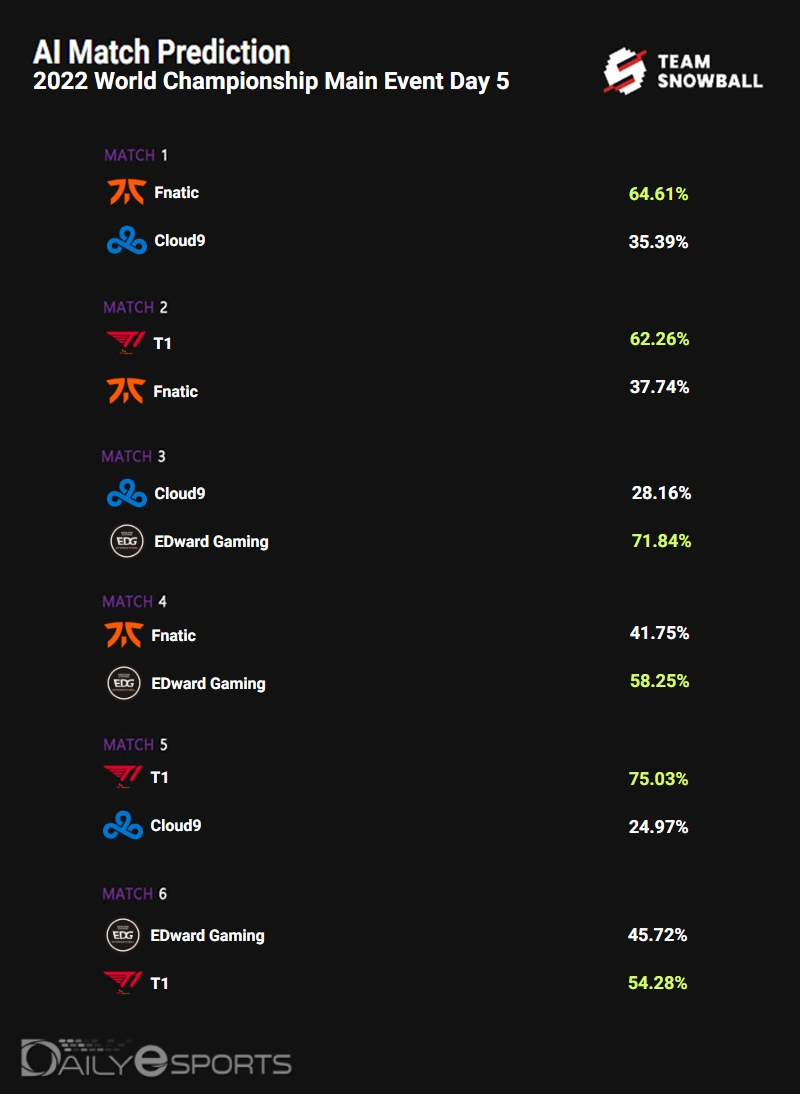This screenshot has height=1094, width=800.
Task: Click the Fnatic logo in Match 2
Action: tap(126, 391)
